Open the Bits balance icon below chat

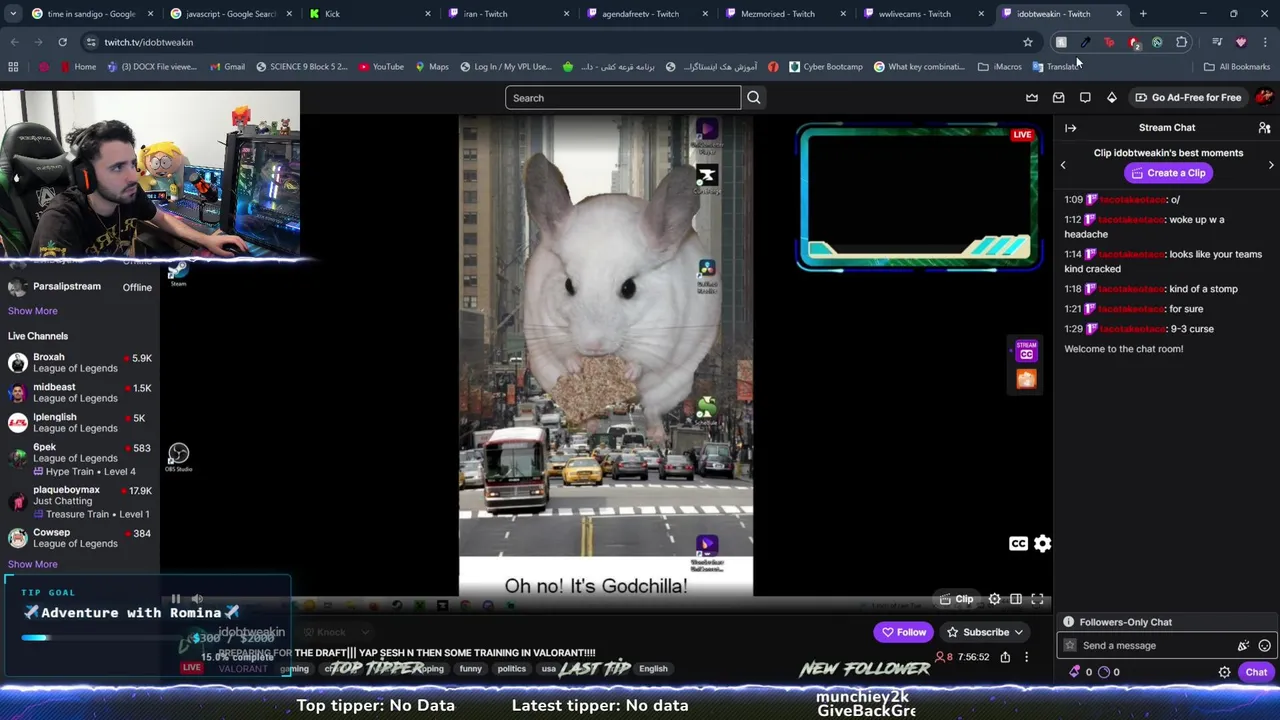point(1074,672)
